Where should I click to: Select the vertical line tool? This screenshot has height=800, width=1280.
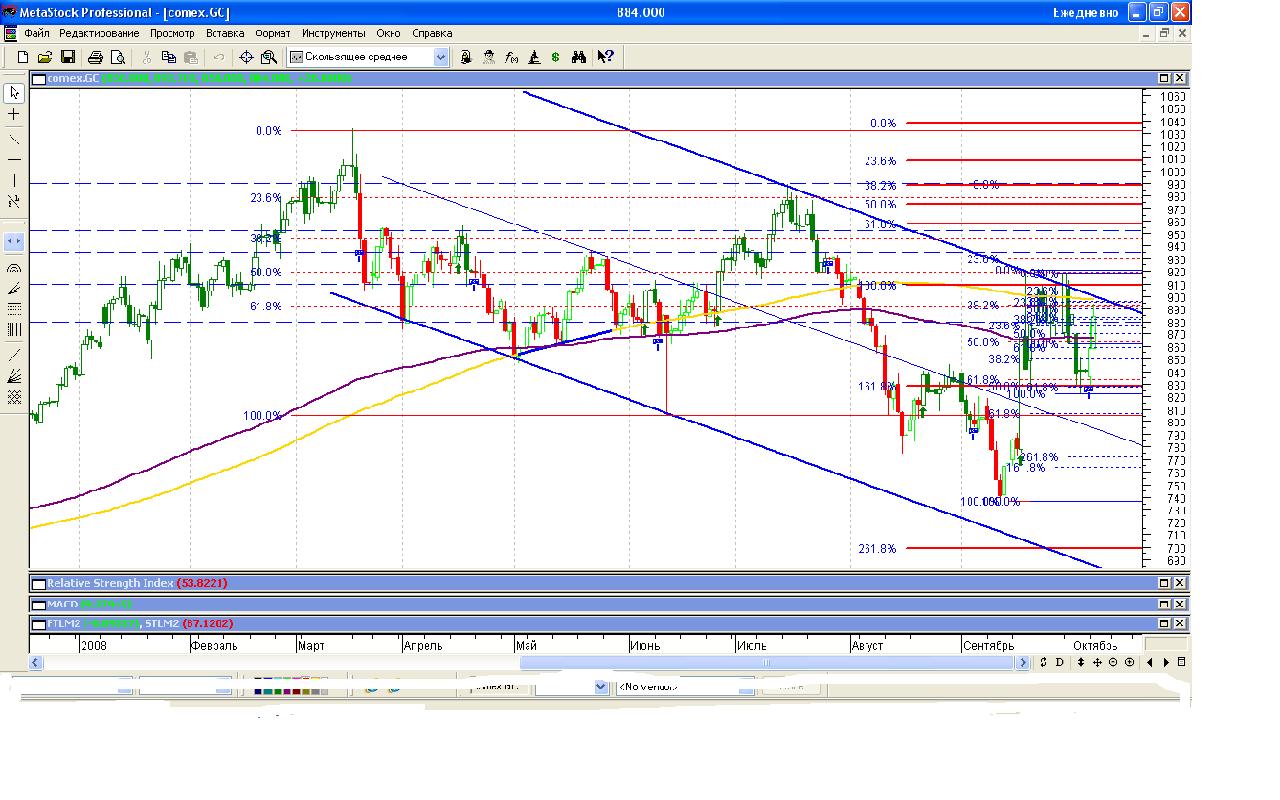pos(14,181)
